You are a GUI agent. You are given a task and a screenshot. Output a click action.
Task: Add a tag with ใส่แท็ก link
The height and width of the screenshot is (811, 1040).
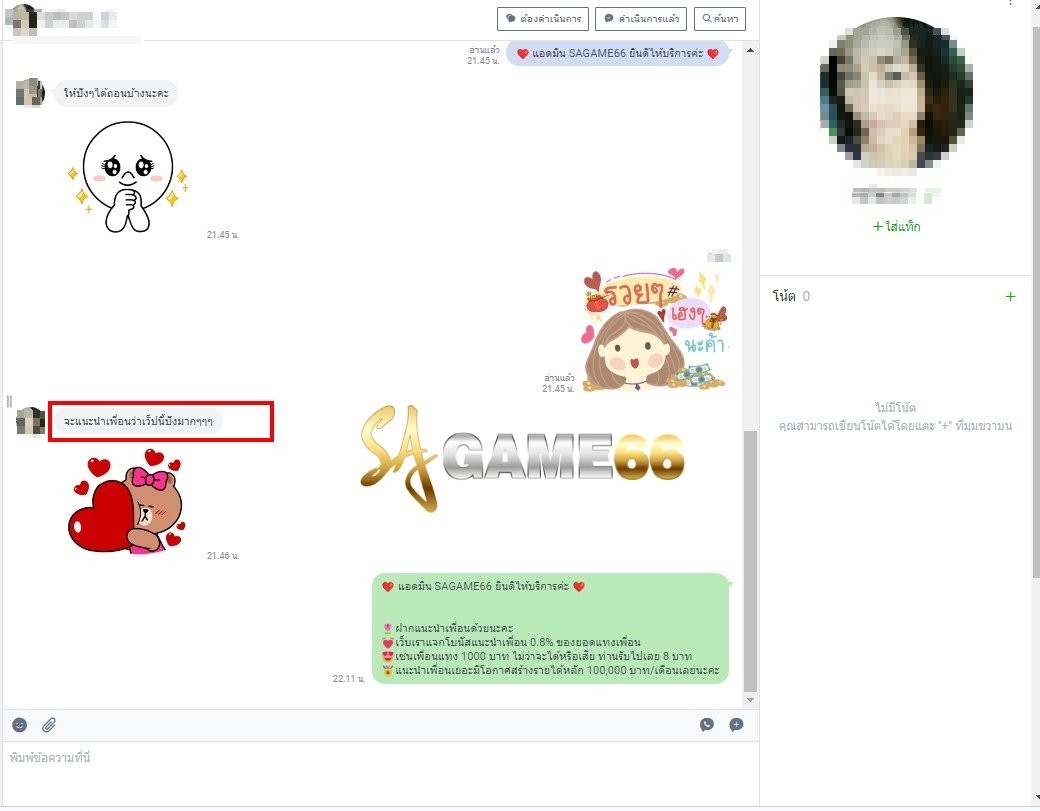pos(896,227)
